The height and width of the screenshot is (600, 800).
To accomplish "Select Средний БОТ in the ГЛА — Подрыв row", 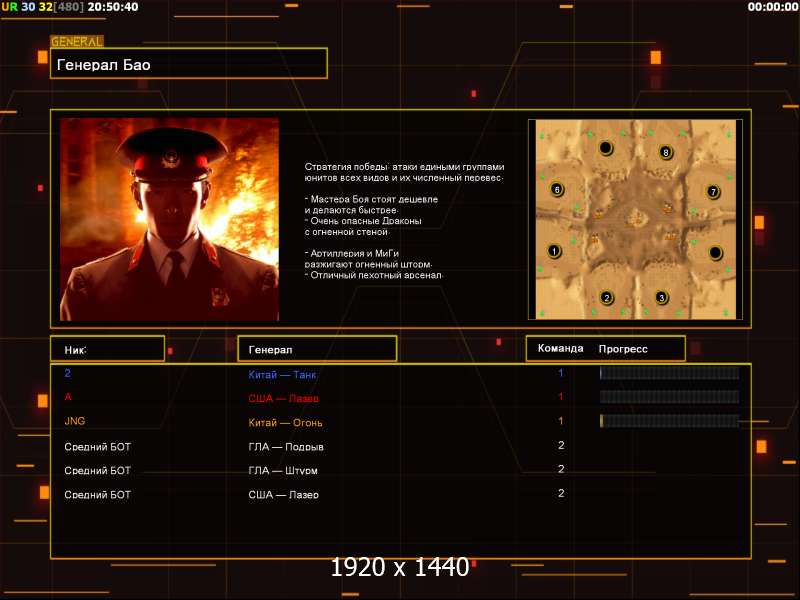I will 97,446.
